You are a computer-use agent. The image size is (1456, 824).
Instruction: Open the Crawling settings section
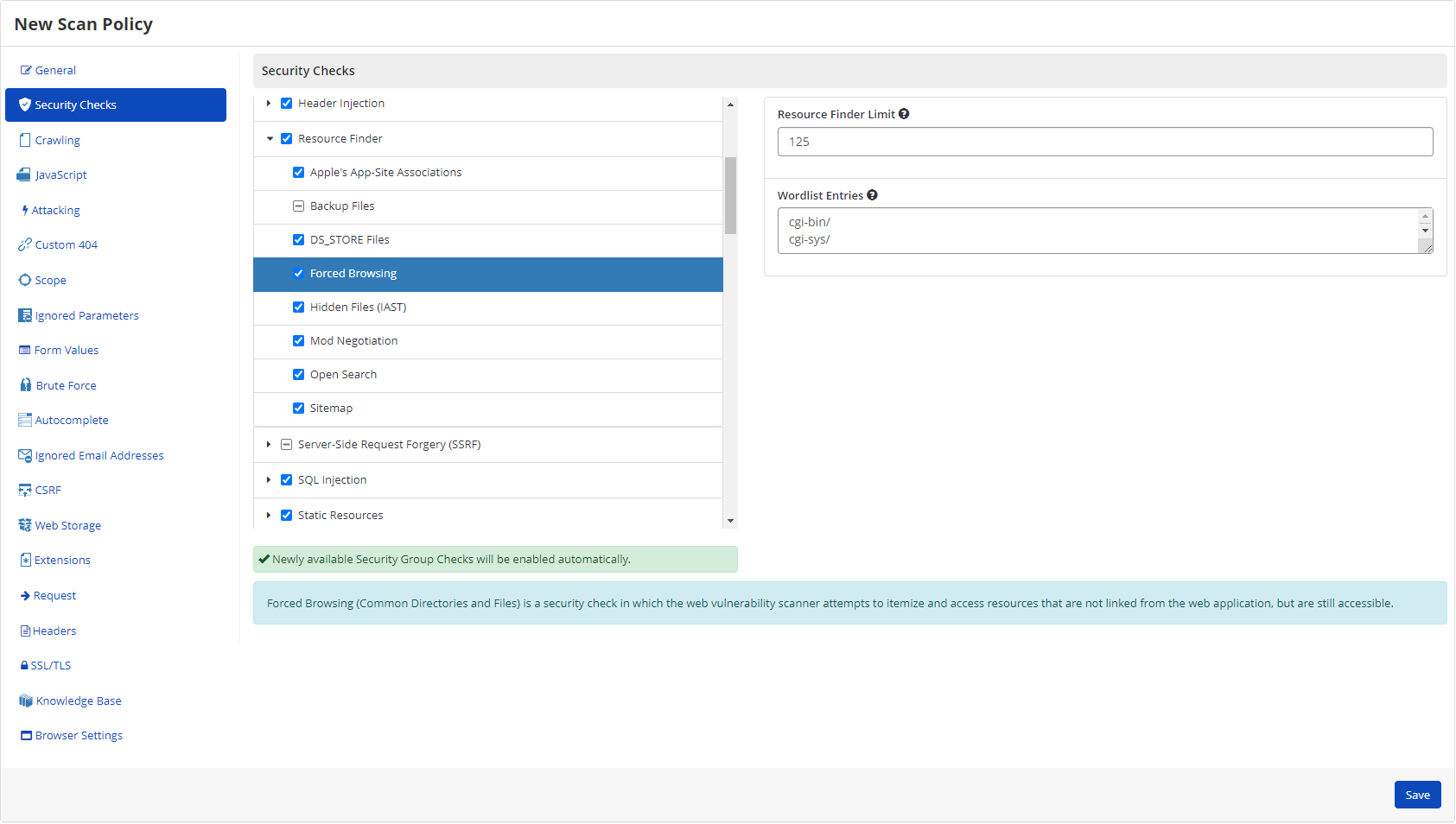pyautogui.click(x=57, y=140)
